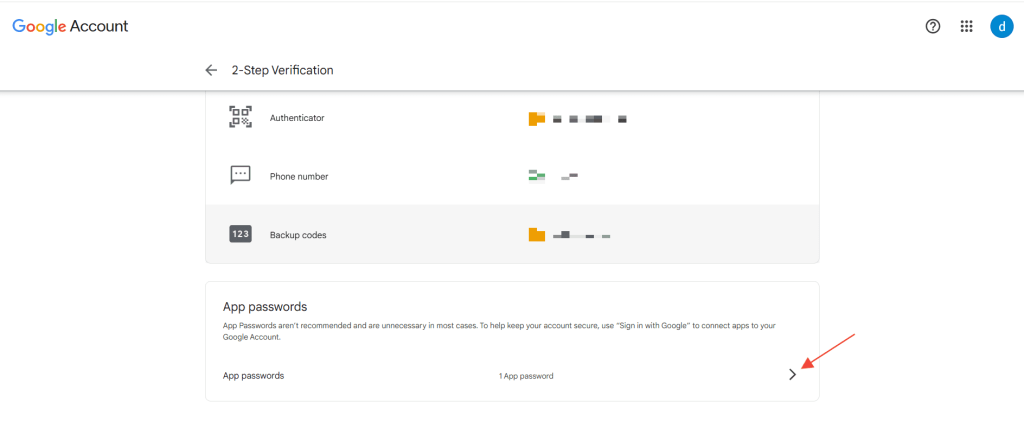Click the Backup codes 123 icon

tap(240, 234)
